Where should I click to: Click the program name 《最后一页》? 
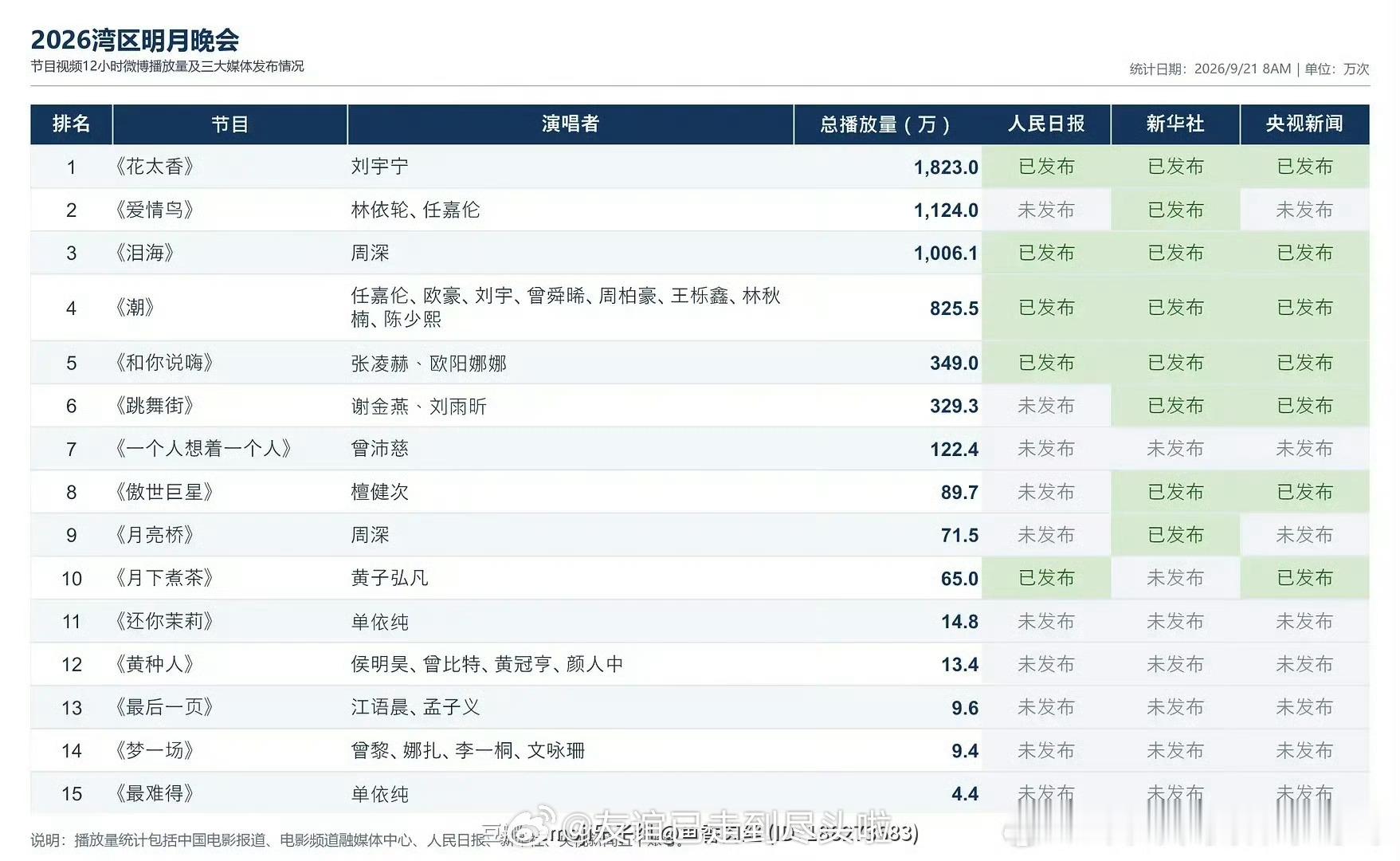pos(164,707)
